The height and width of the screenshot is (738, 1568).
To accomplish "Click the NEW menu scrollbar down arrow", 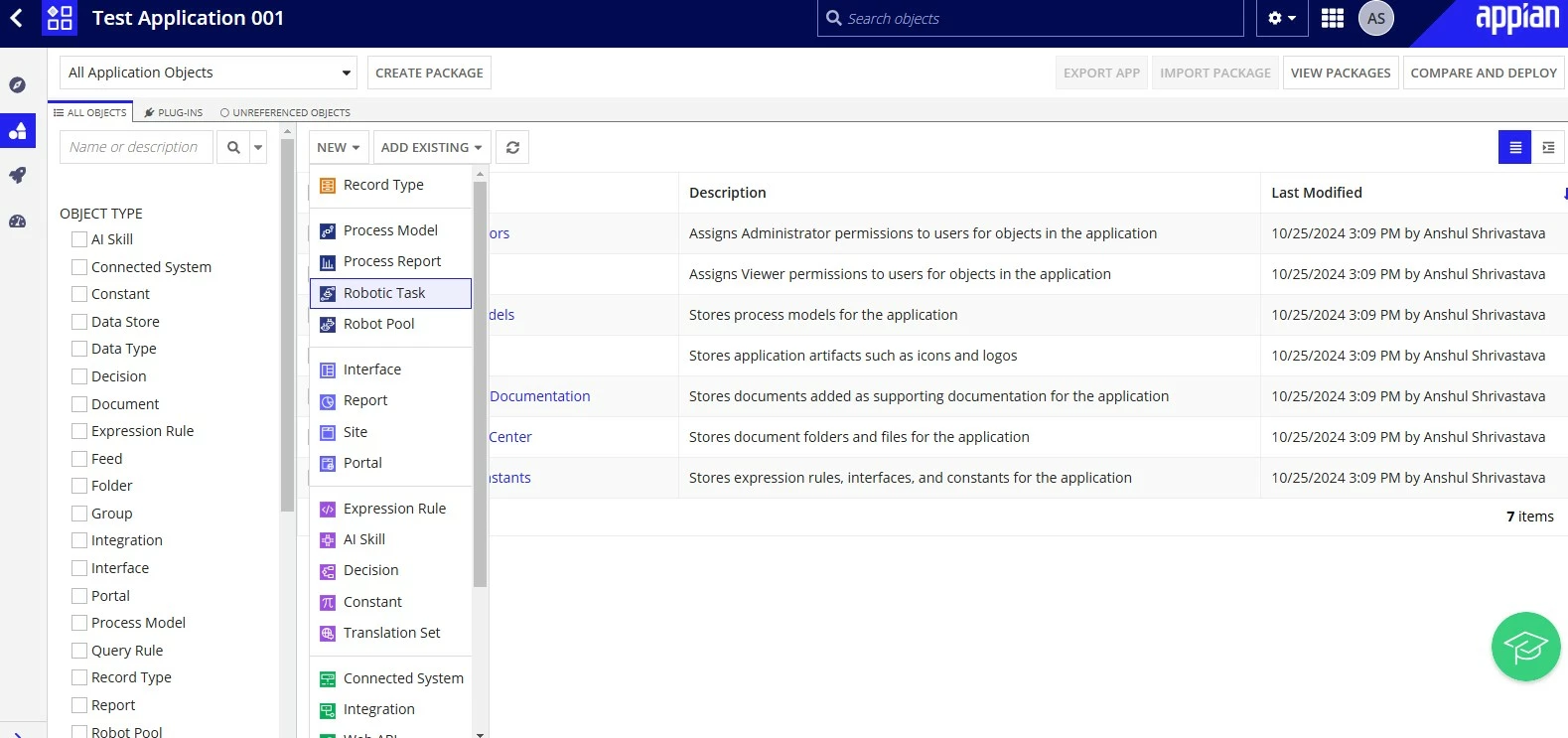I will pos(481,733).
